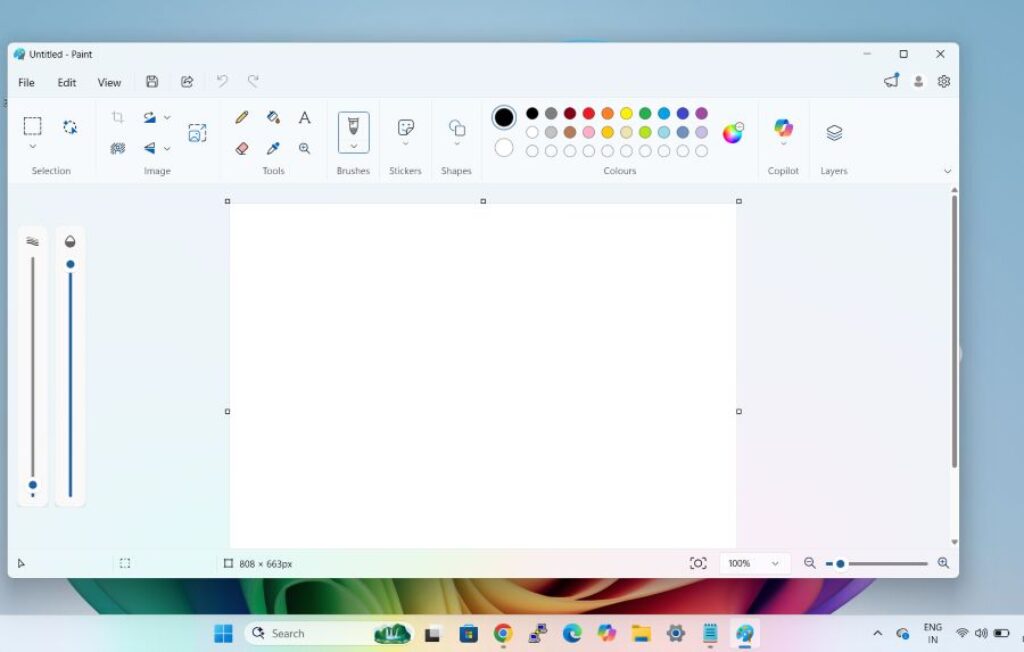Show hidden system tray icons
This screenshot has height=652, width=1024.
pos(878,633)
